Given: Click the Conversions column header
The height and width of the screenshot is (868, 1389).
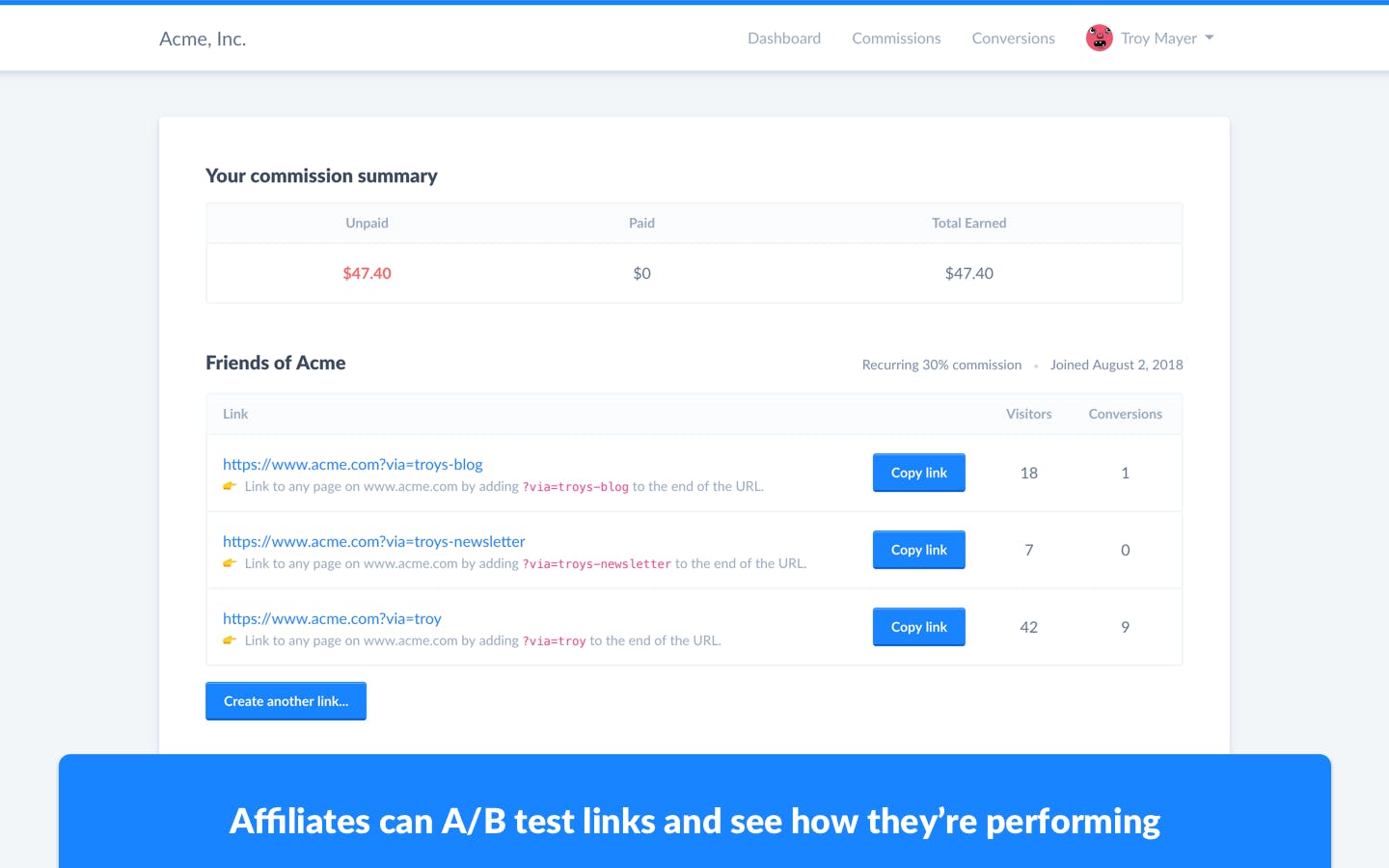Looking at the screenshot, I should coord(1125,414).
